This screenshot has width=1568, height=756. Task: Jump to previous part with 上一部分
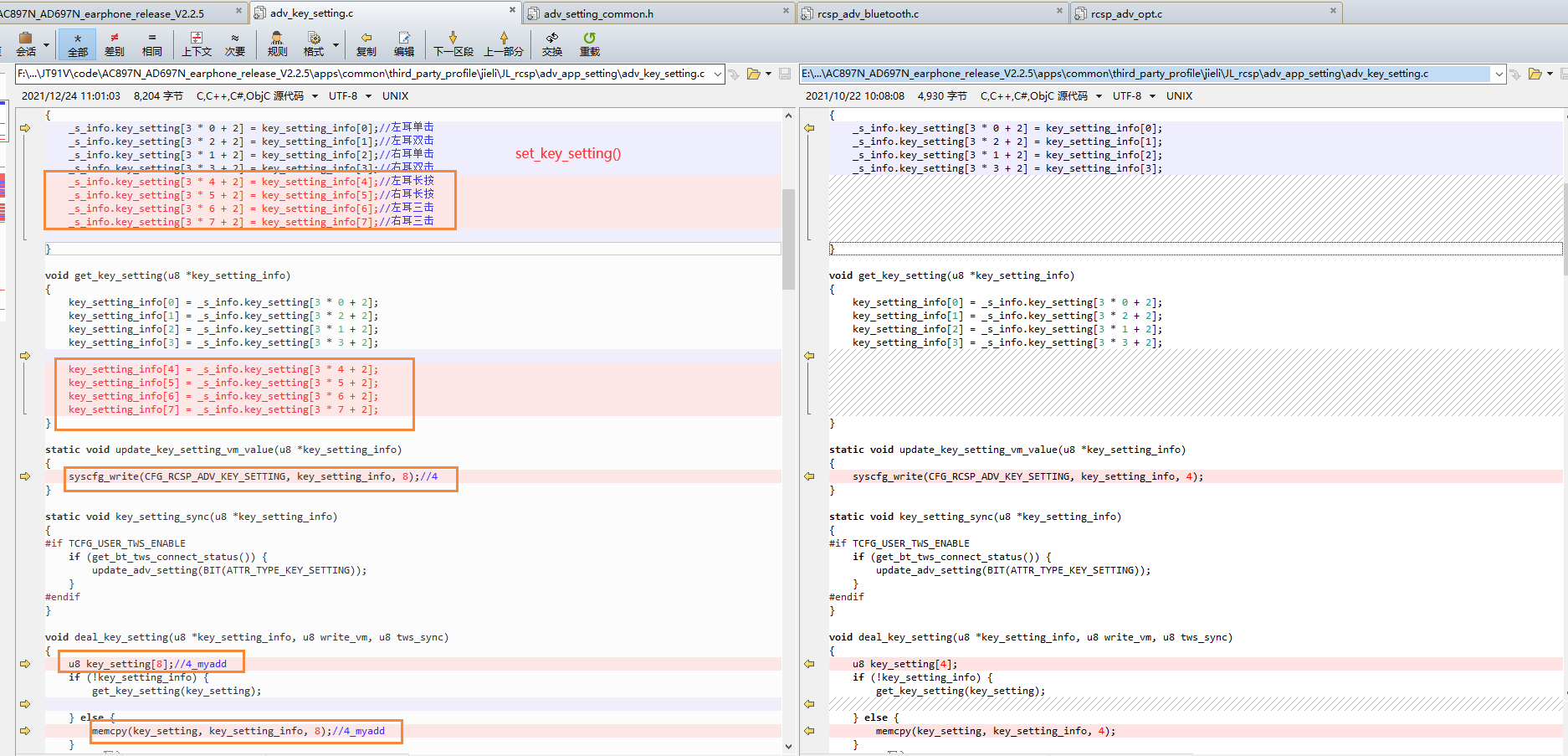504,44
